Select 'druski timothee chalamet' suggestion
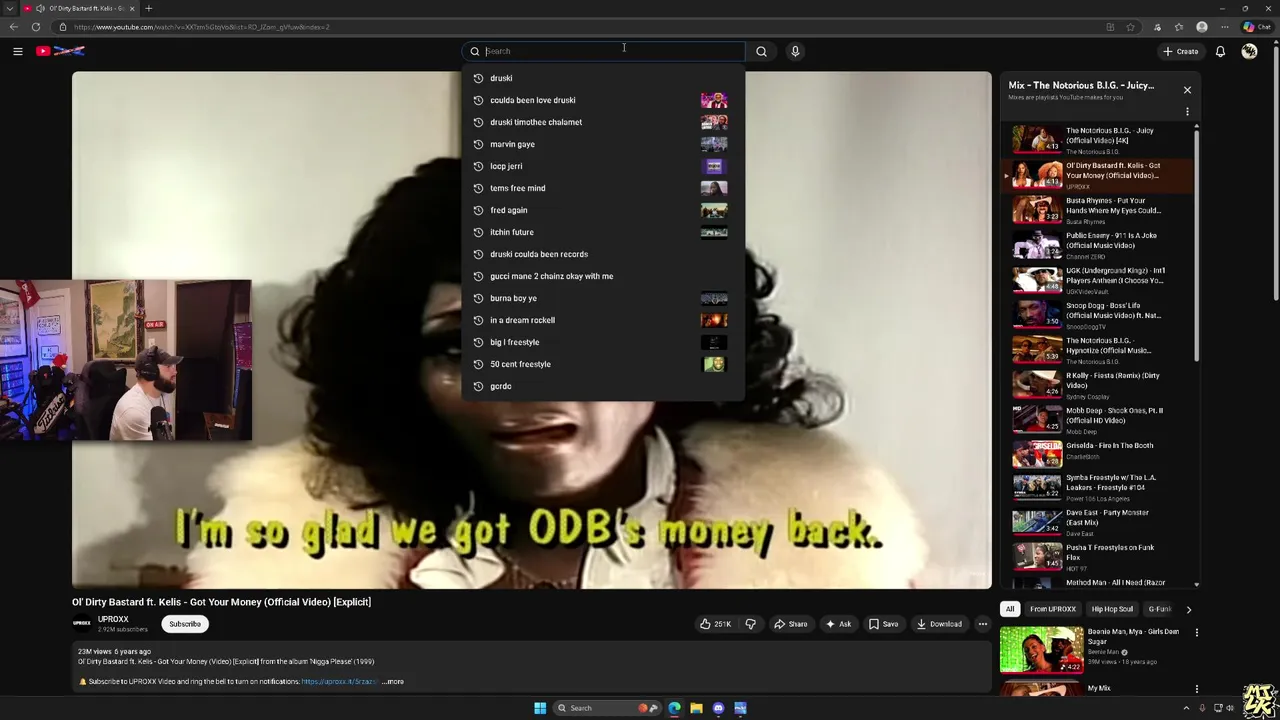This screenshot has width=1280, height=720. (603, 122)
